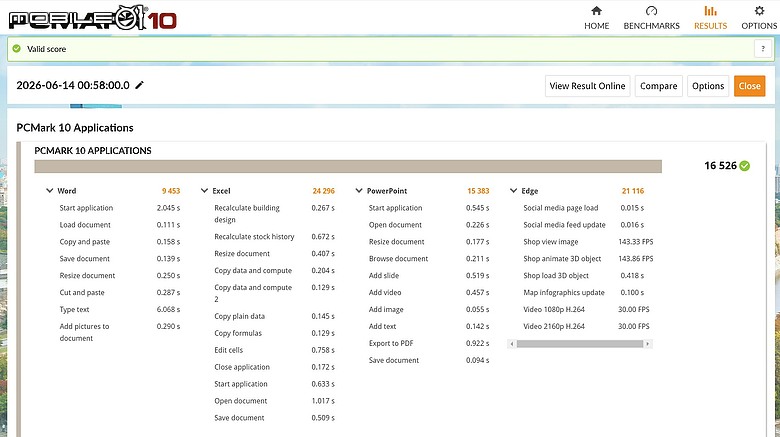
Task: Edit result name with pencil icon
Action: click(x=140, y=85)
